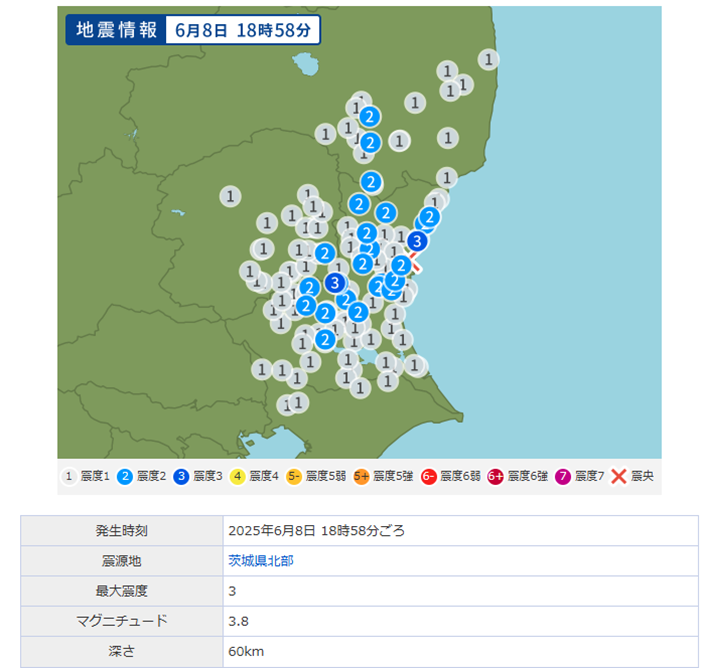The height and width of the screenshot is (668, 702).
Task: Open the 茨城県北部 epicenter link
Action: click(x=260, y=561)
